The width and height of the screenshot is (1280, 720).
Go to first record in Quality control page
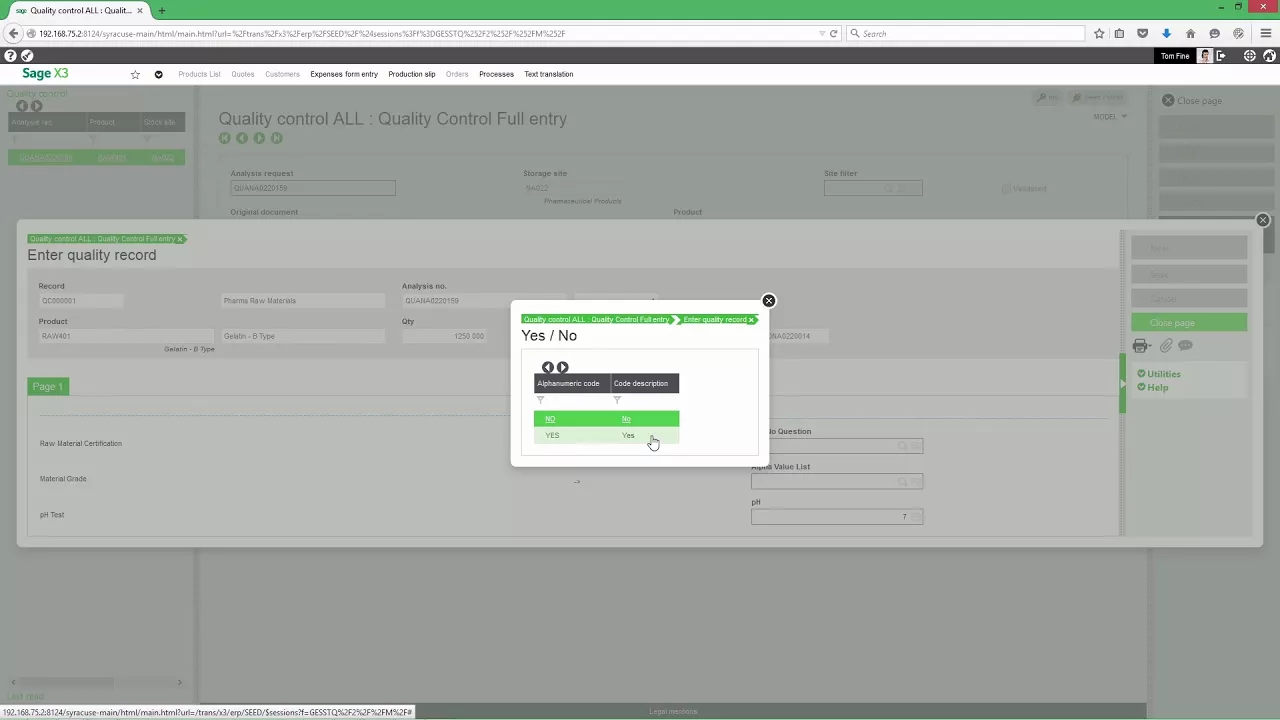click(225, 138)
